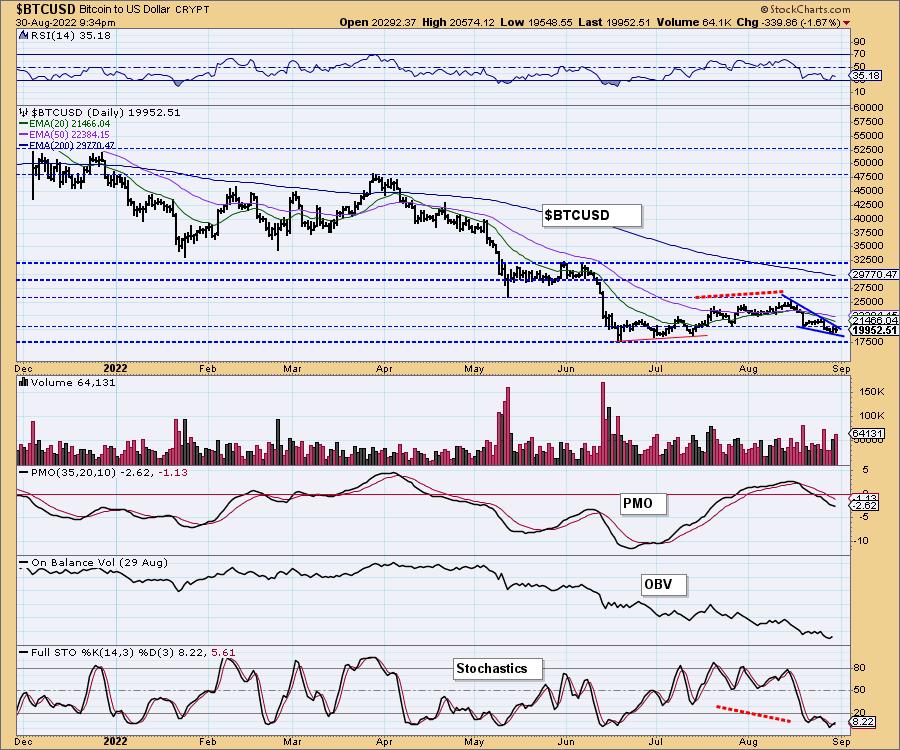Screen dimensions: 900x750
Task: Click the last price tag 19952.51
Action: pos(875,330)
